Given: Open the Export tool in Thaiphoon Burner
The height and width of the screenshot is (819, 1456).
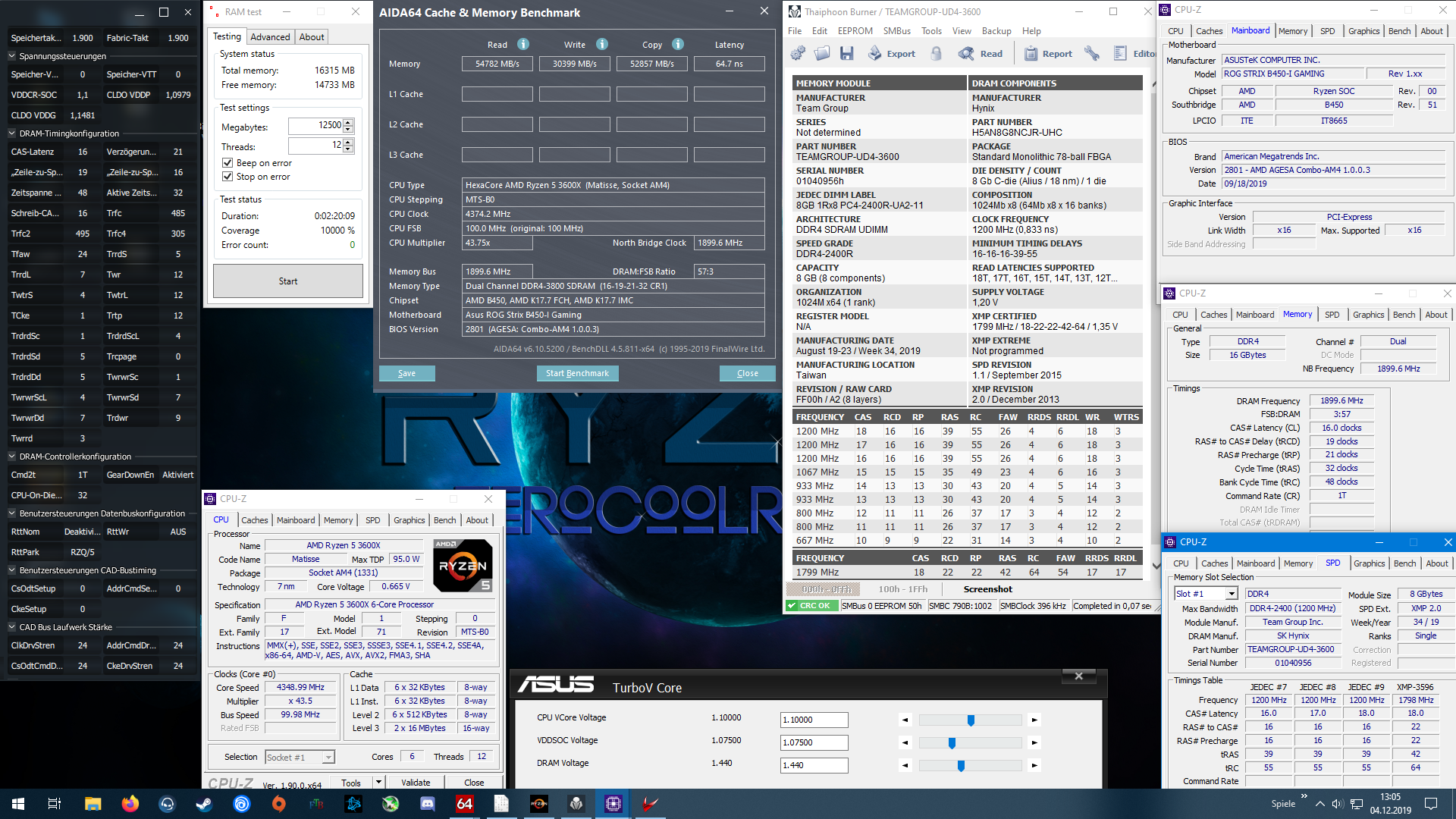Looking at the screenshot, I should (x=892, y=53).
